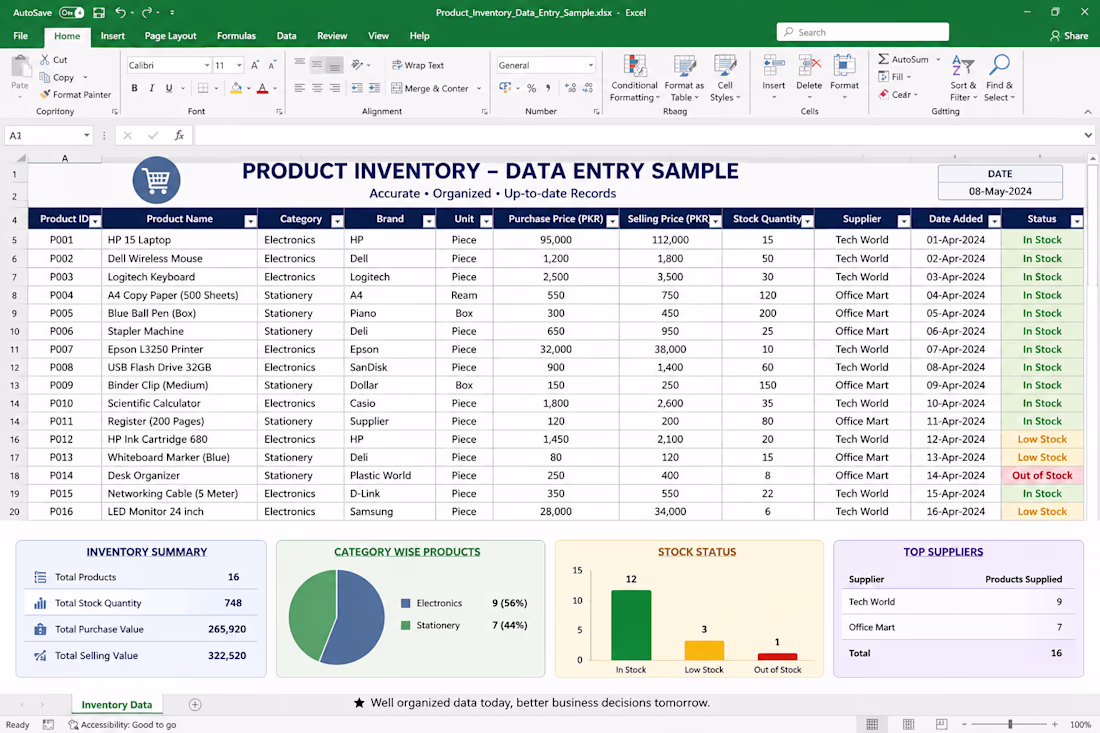The image size is (1100, 733).
Task: Open the font size dropdown
Action: [x=239, y=65]
